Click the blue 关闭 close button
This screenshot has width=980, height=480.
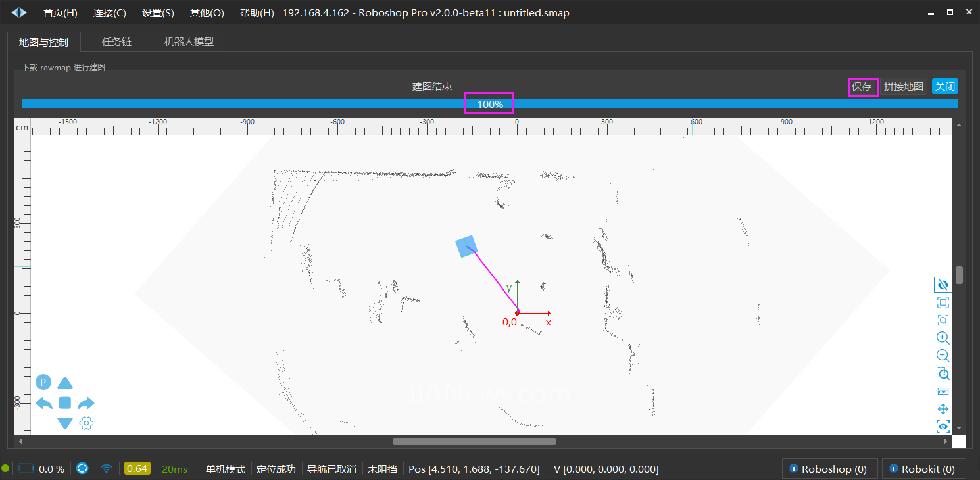point(944,87)
